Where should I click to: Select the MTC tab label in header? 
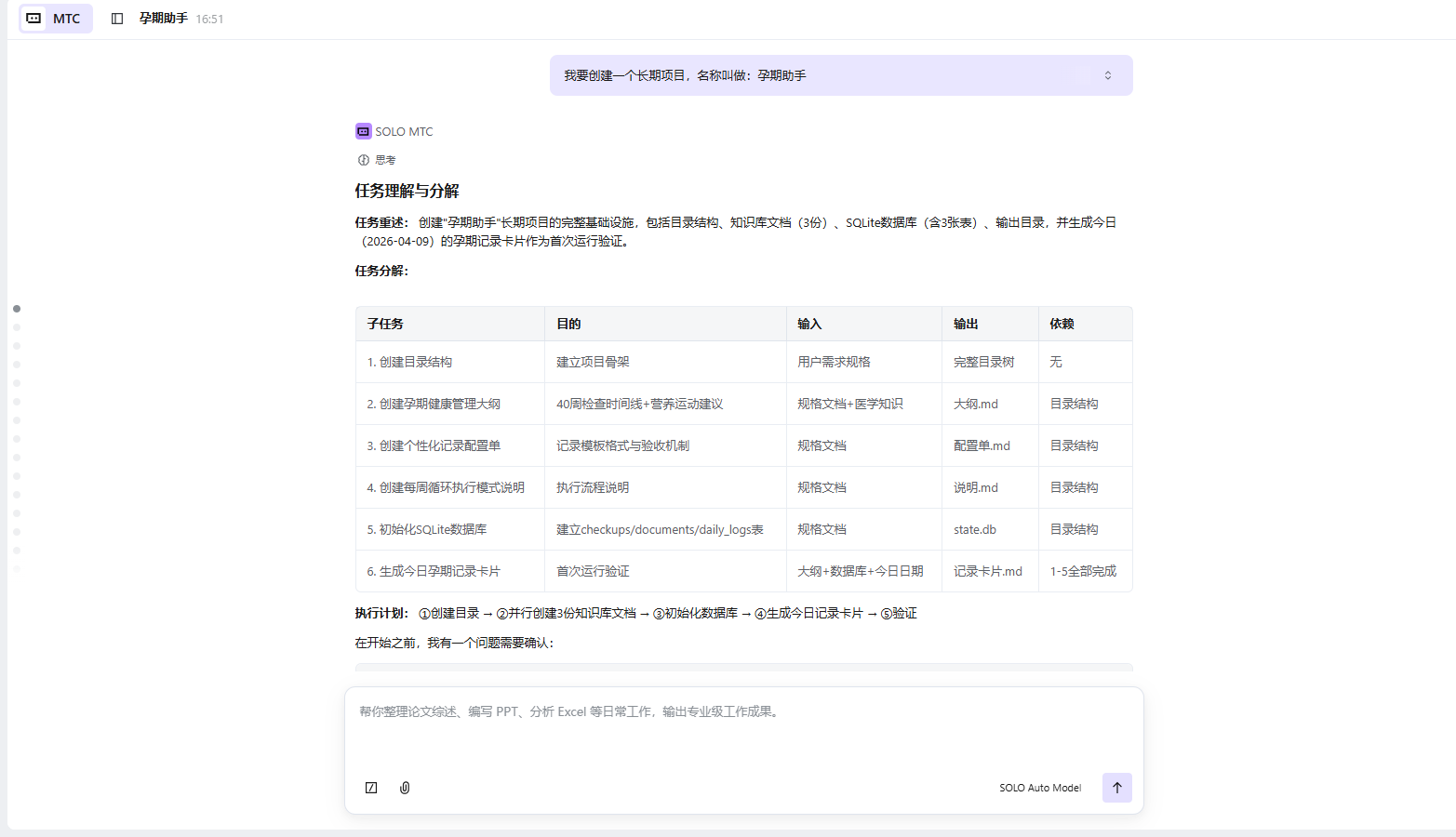pyautogui.click(x=66, y=19)
